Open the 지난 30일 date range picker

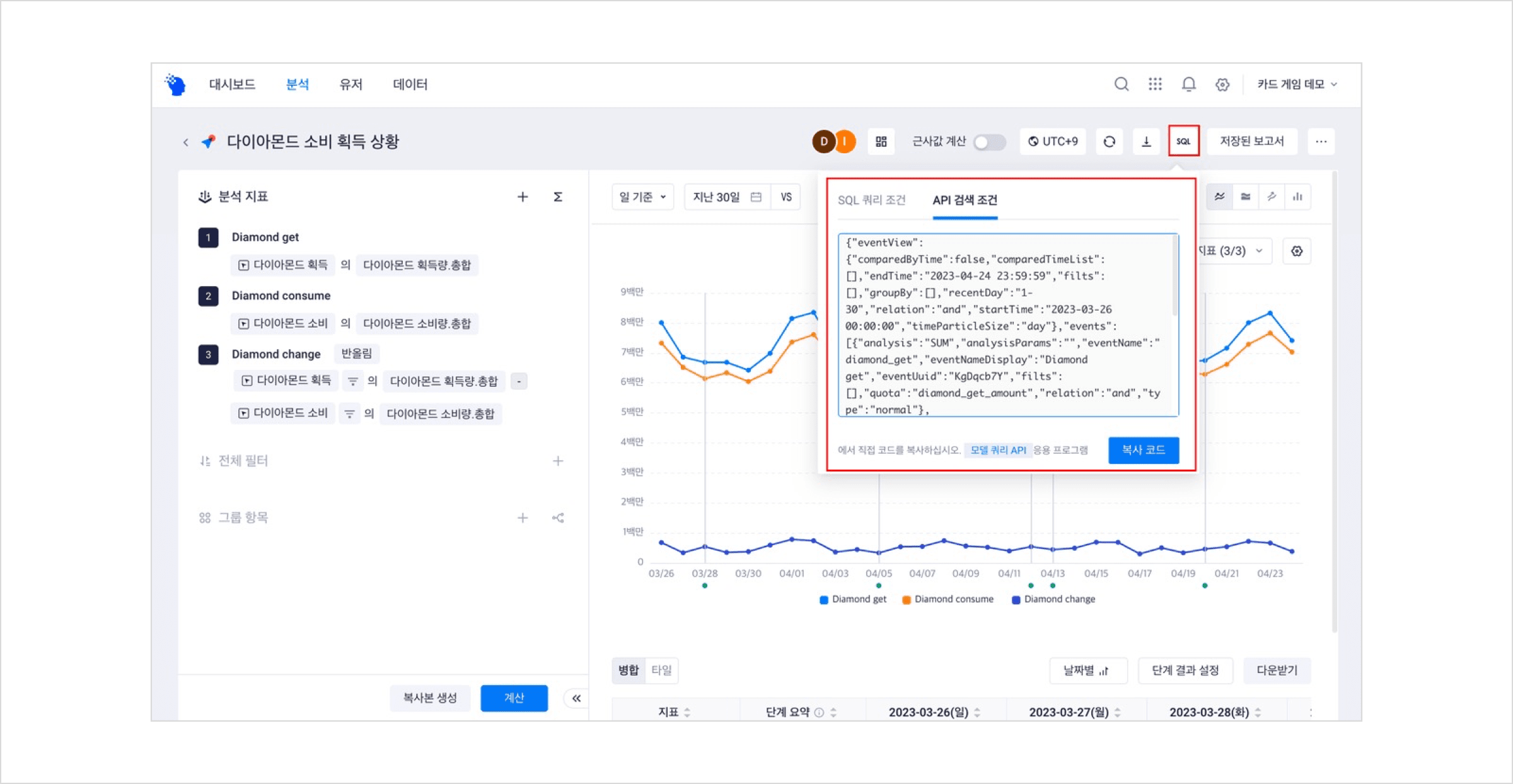[726, 197]
